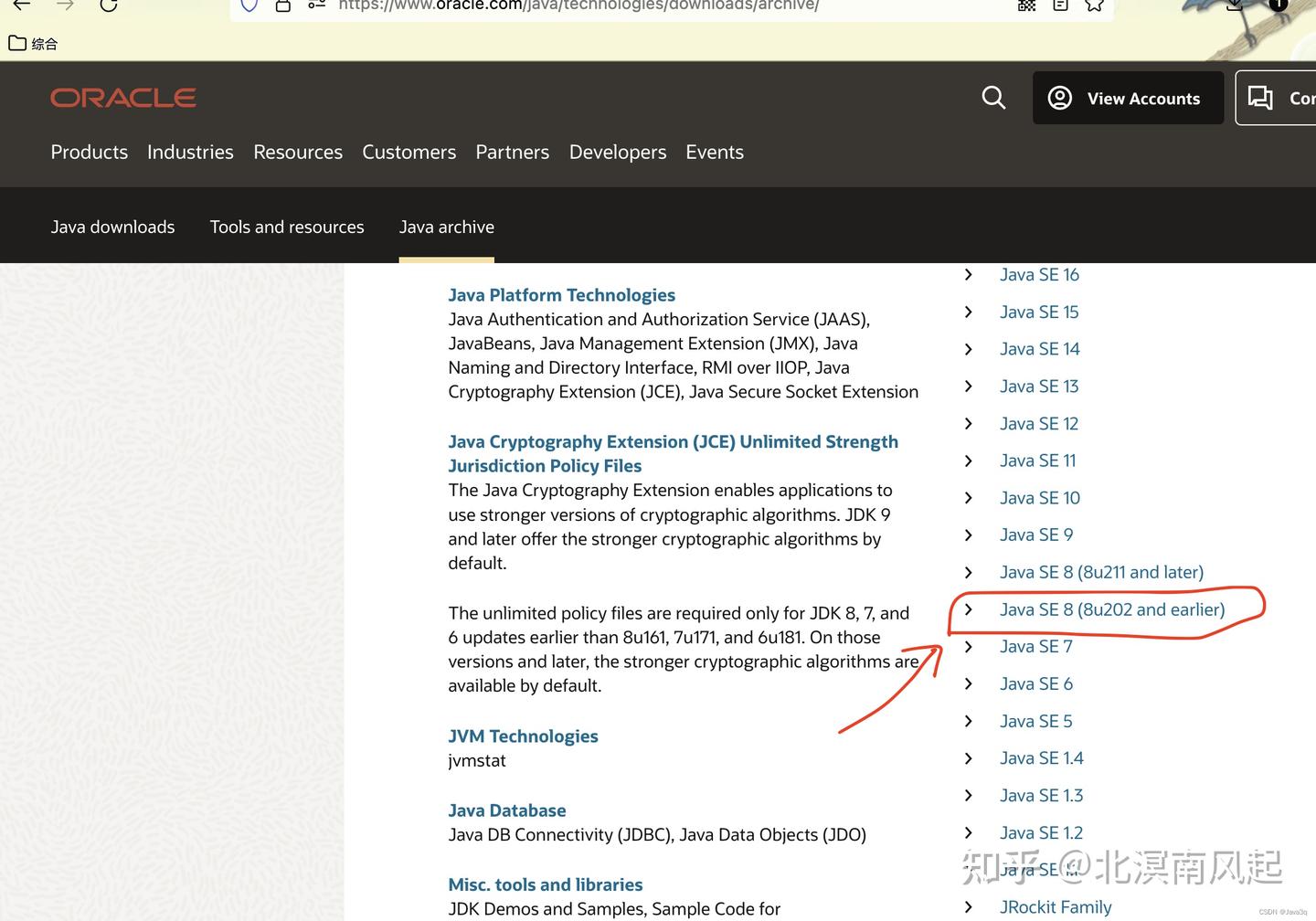Open the Products menu

pos(90,152)
